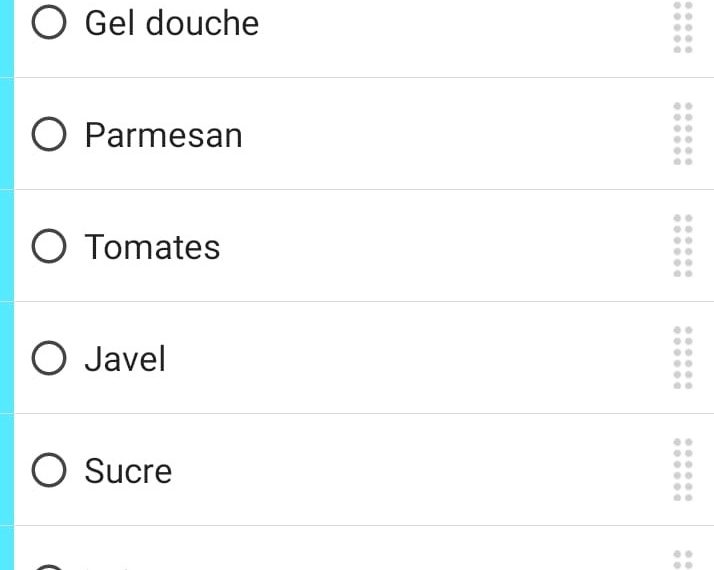Select the Parmesan item label

pos(163,135)
